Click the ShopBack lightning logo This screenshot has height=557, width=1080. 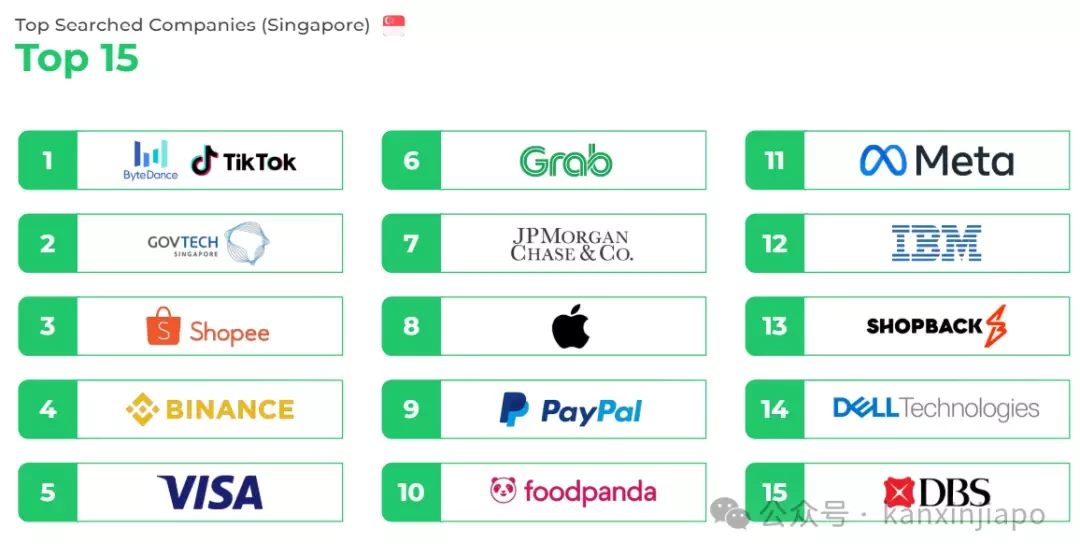tap(996, 326)
